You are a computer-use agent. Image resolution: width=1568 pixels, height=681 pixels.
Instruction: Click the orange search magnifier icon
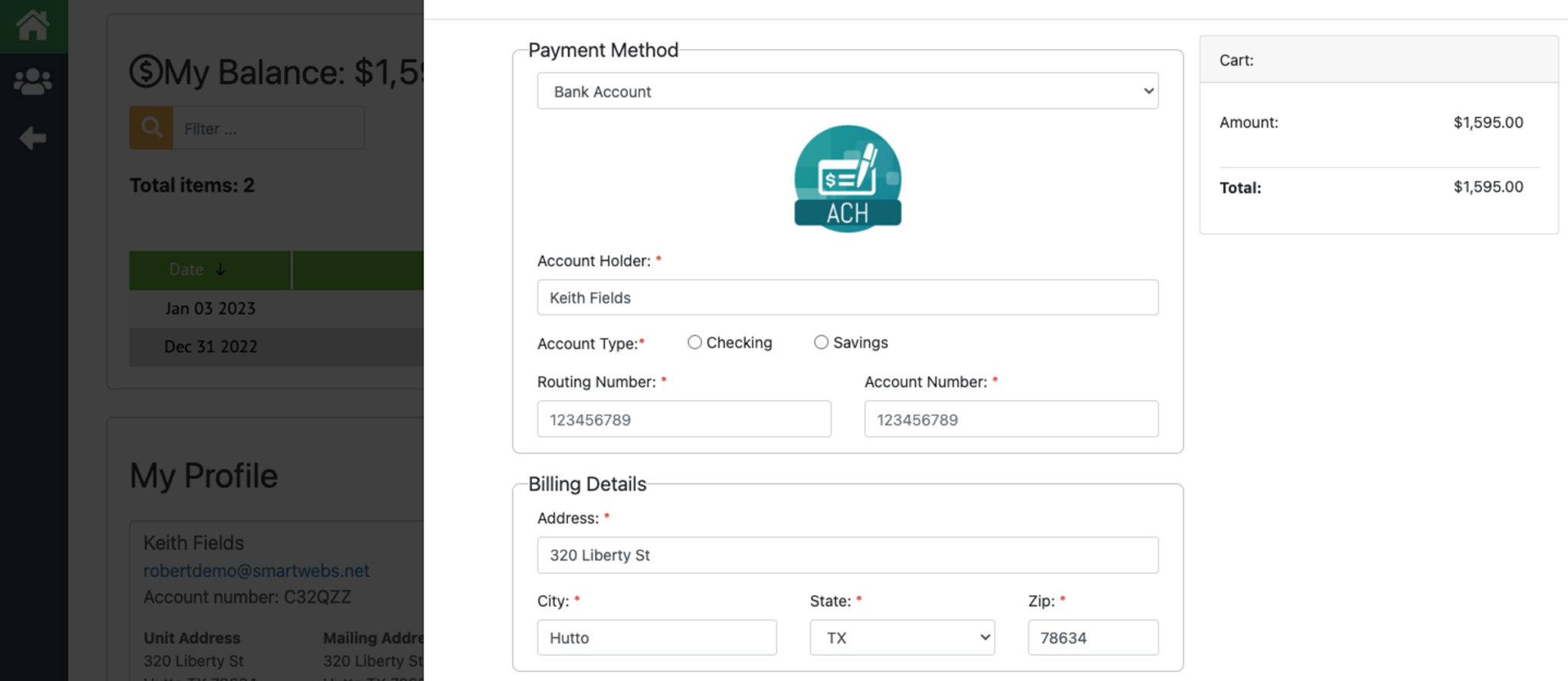151,128
